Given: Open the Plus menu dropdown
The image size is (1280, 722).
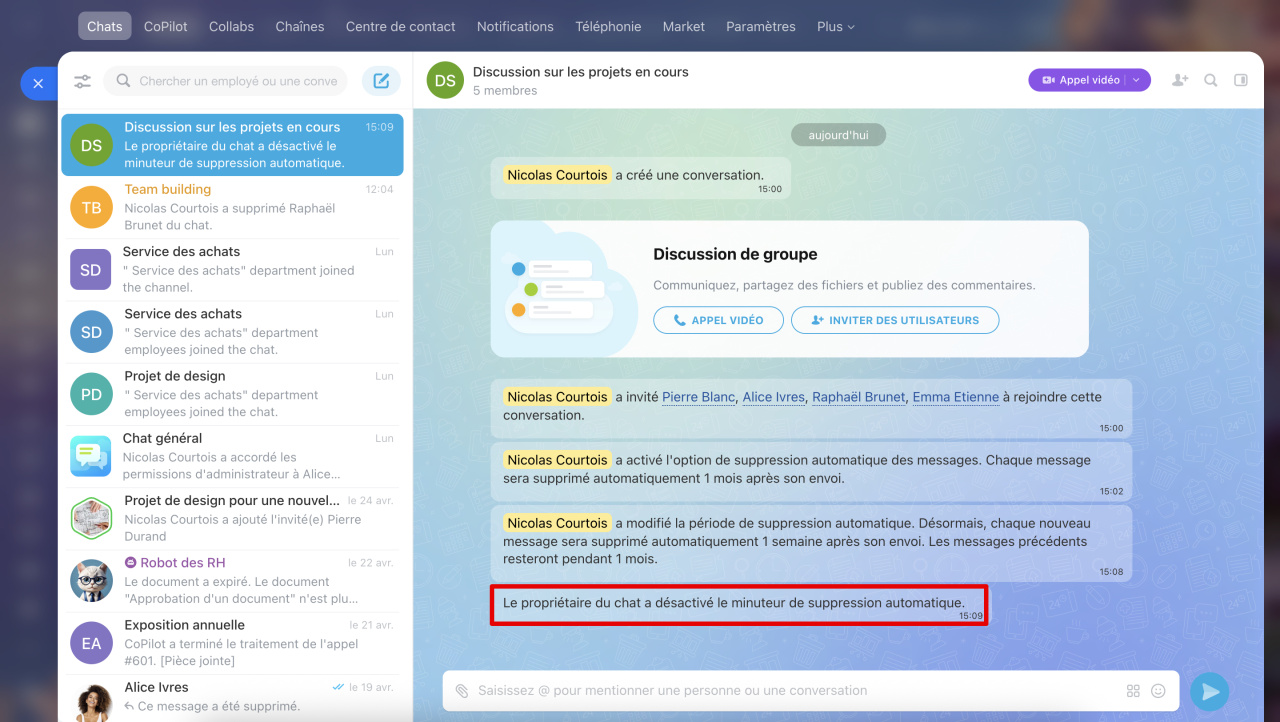Looking at the screenshot, I should (x=836, y=27).
